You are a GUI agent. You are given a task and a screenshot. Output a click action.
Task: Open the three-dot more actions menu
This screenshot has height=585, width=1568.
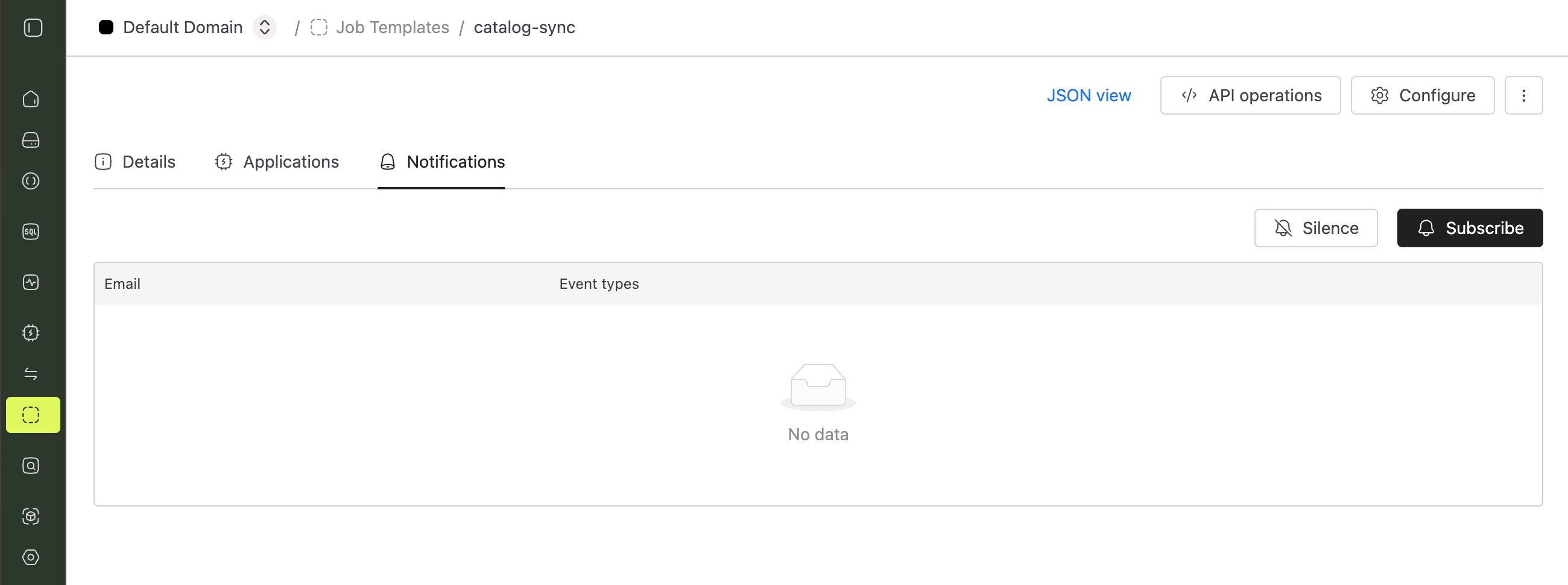[1523, 95]
